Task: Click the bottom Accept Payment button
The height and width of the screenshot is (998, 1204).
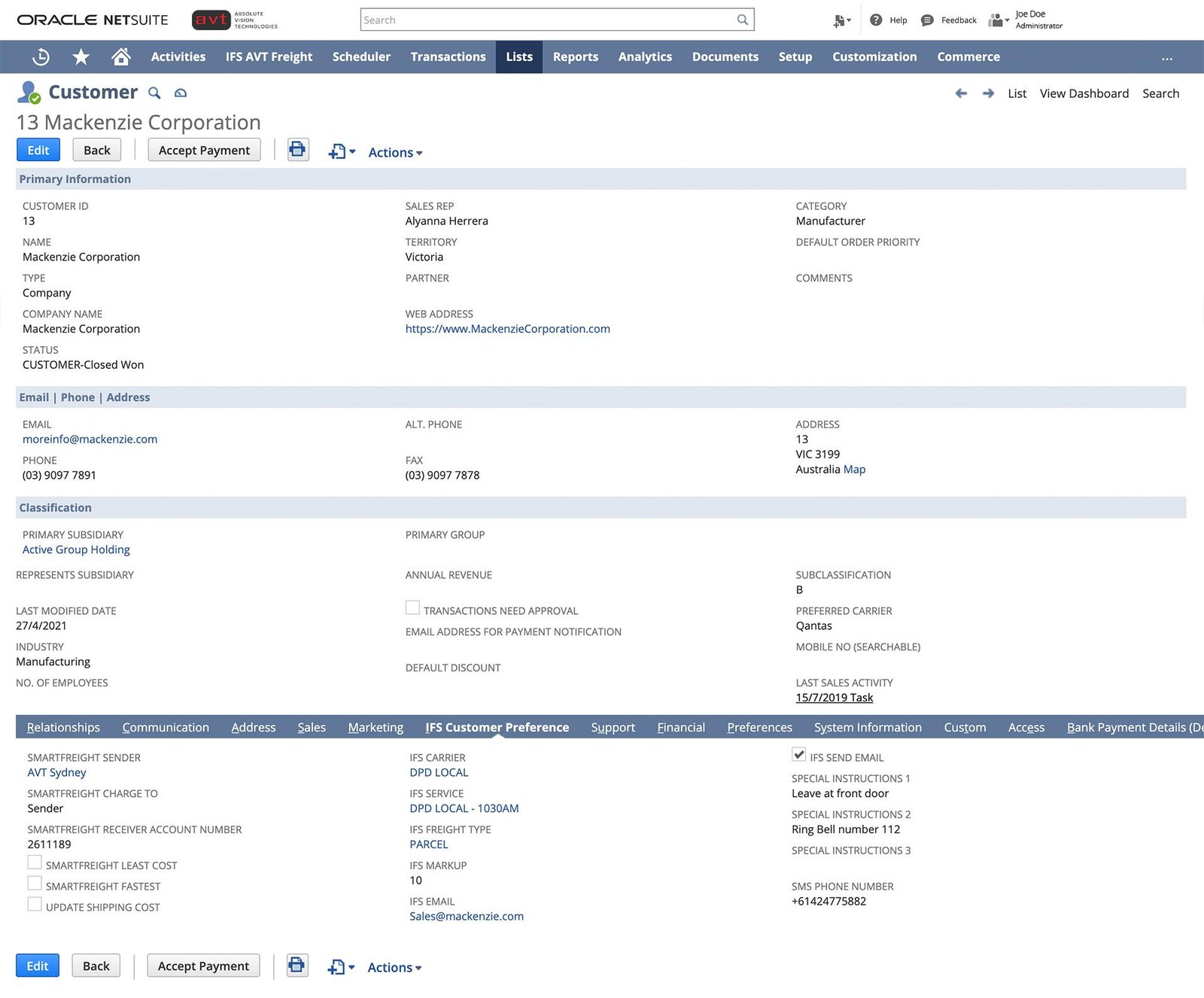Action: 203,966
